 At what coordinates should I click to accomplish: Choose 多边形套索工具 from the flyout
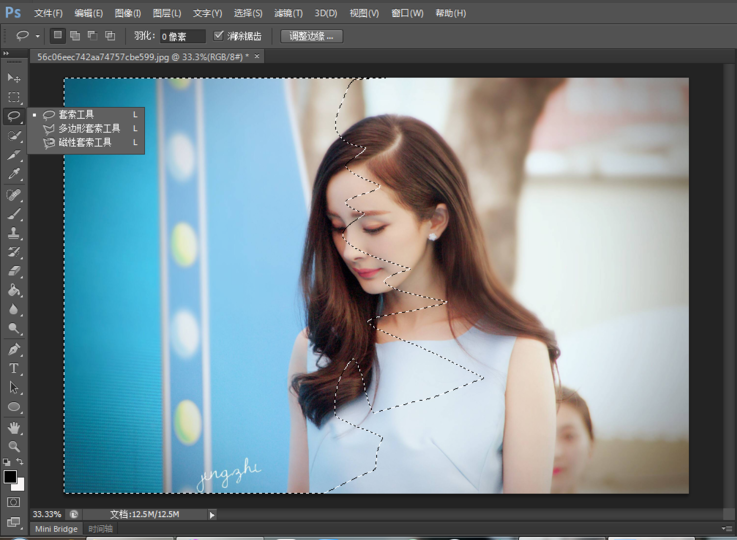(x=88, y=129)
